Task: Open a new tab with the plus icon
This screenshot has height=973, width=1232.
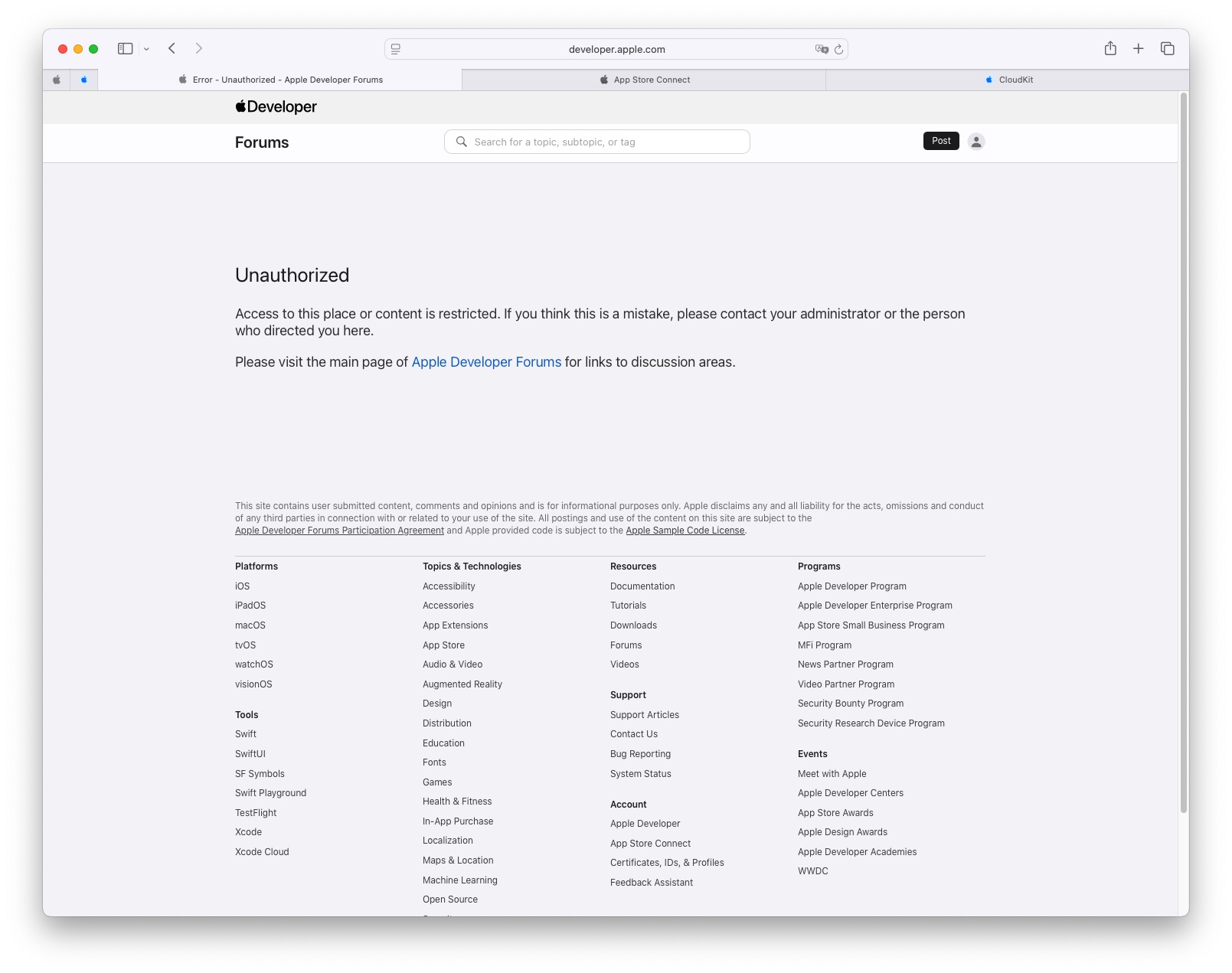Action: pyautogui.click(x=1138, y=49)
